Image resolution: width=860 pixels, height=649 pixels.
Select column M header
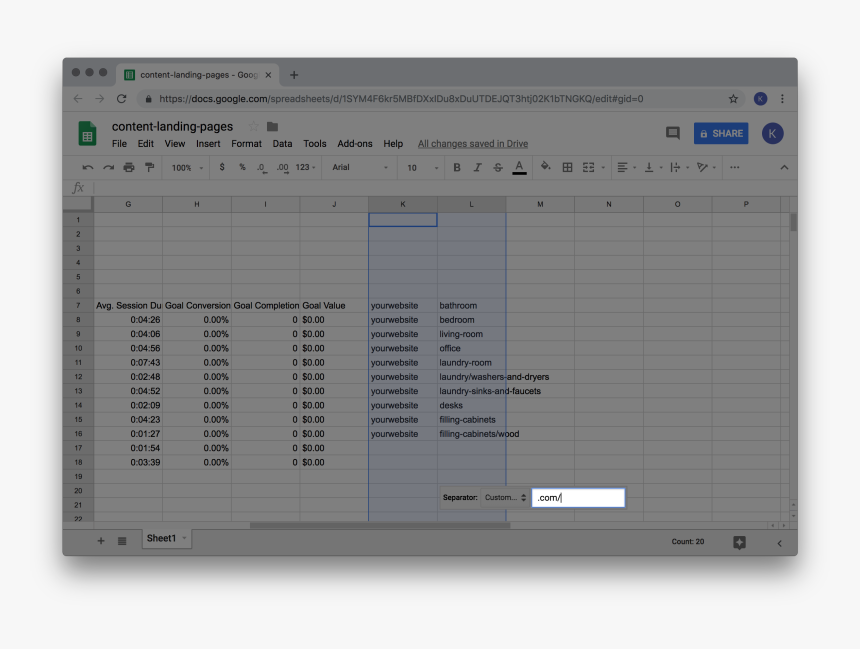[x=540, y=204]
